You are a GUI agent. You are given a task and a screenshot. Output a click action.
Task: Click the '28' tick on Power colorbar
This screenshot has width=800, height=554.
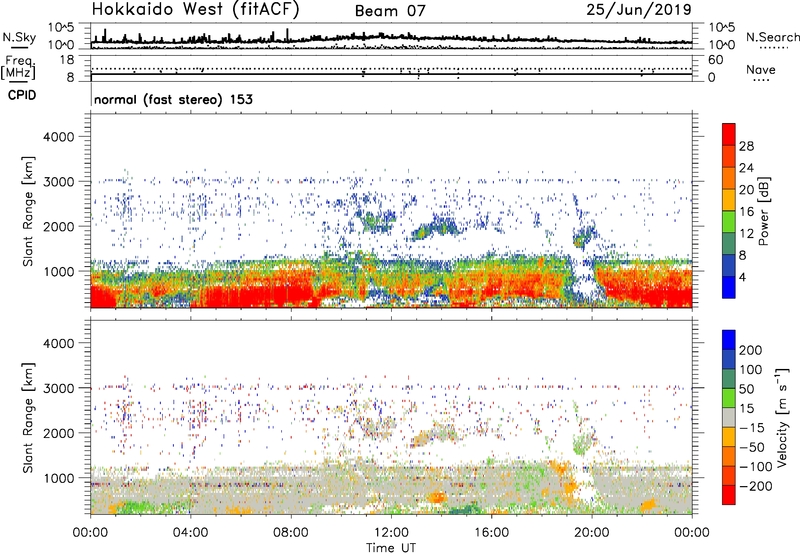point(746,146)
